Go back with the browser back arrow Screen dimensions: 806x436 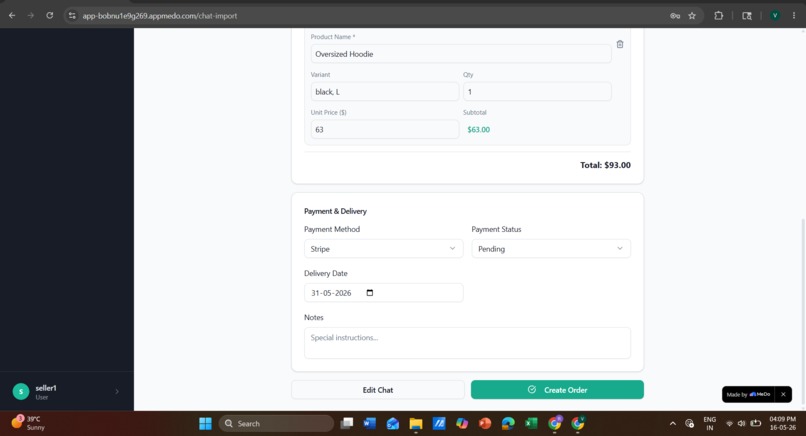12,15
